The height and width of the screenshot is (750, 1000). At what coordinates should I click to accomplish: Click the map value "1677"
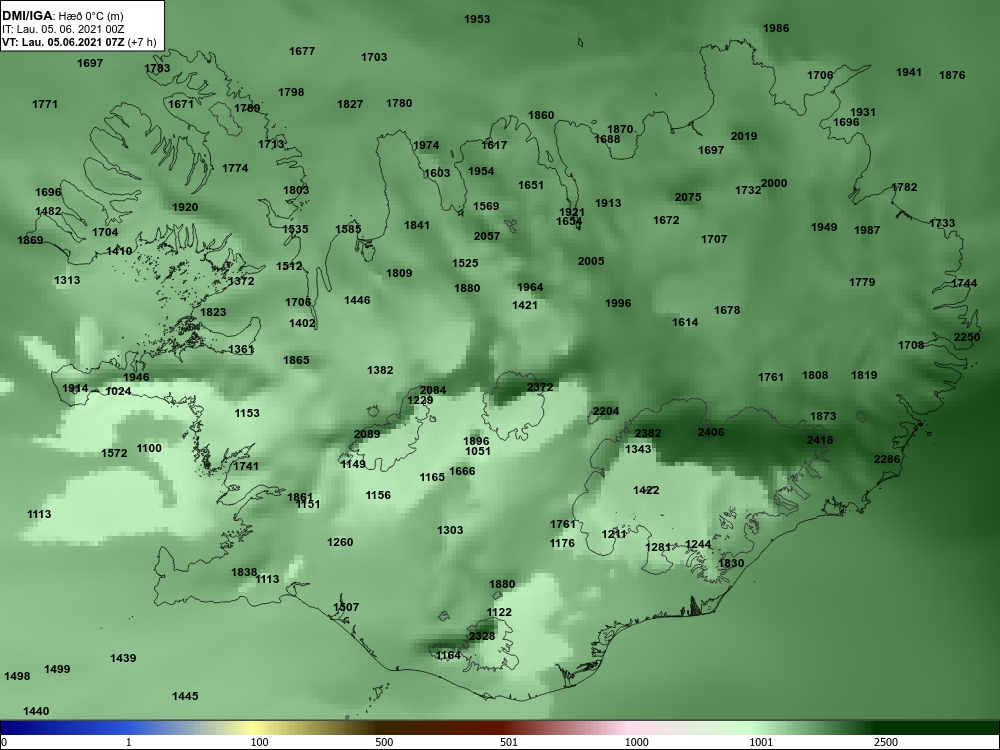302,52
